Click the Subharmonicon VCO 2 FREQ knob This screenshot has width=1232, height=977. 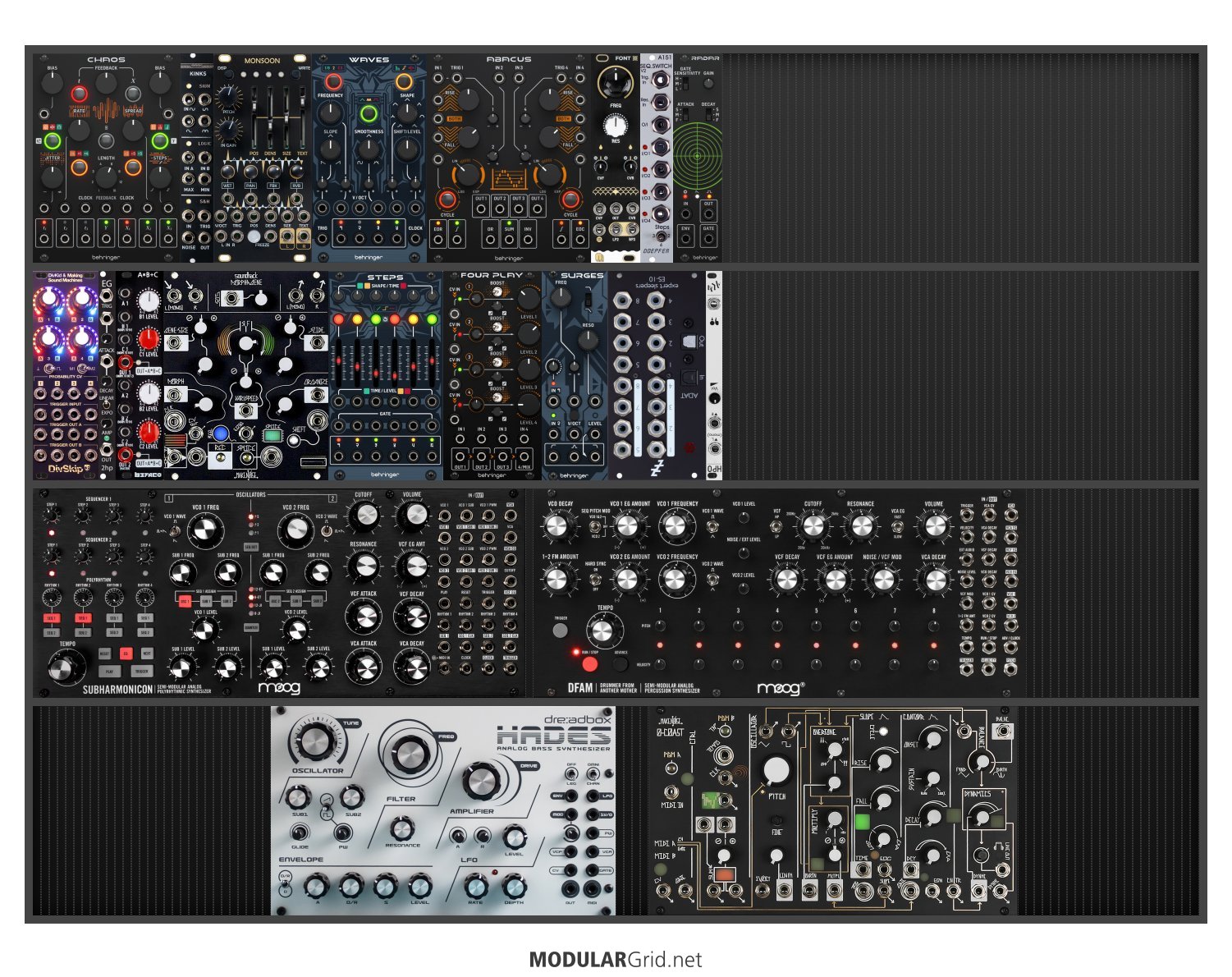coord(295,531)
